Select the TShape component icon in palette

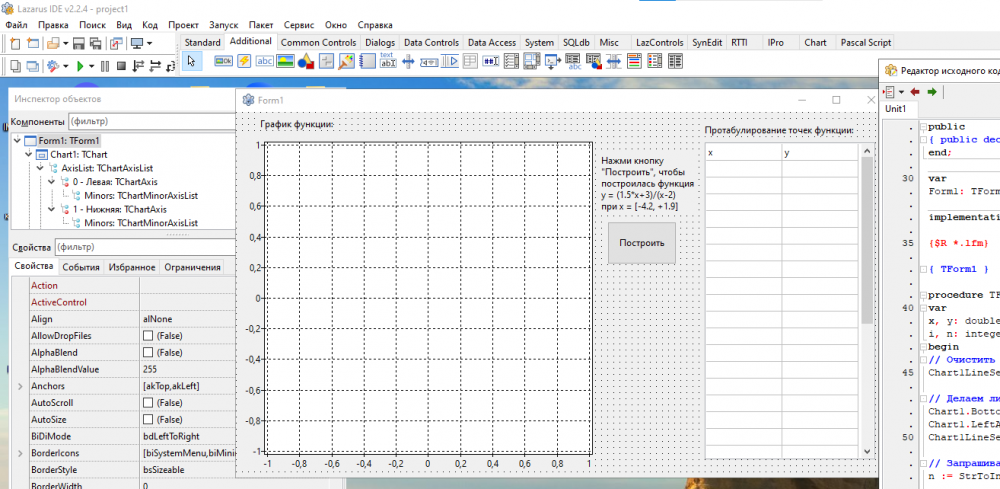point(306,62)
